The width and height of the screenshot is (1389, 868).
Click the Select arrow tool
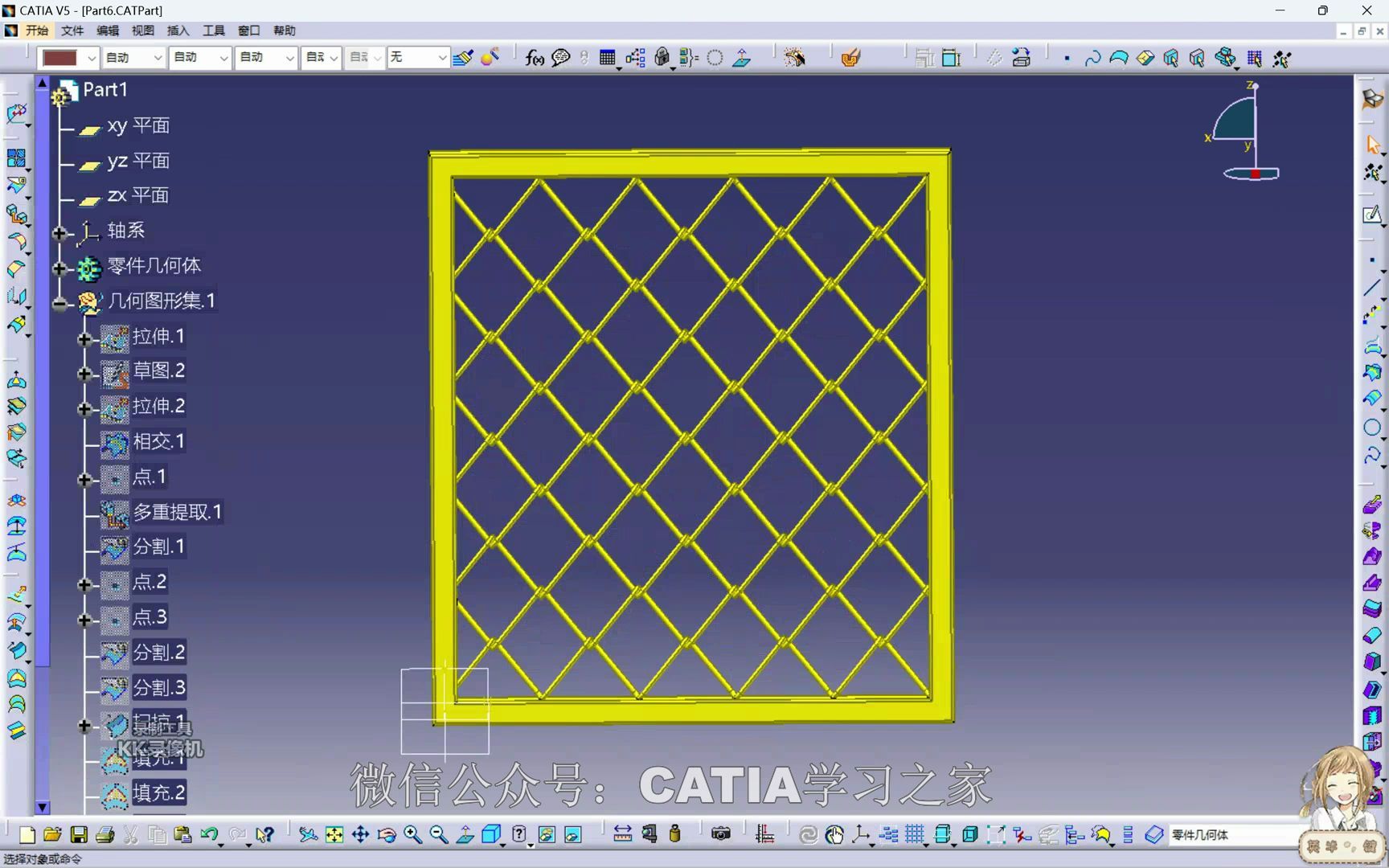1373,145
